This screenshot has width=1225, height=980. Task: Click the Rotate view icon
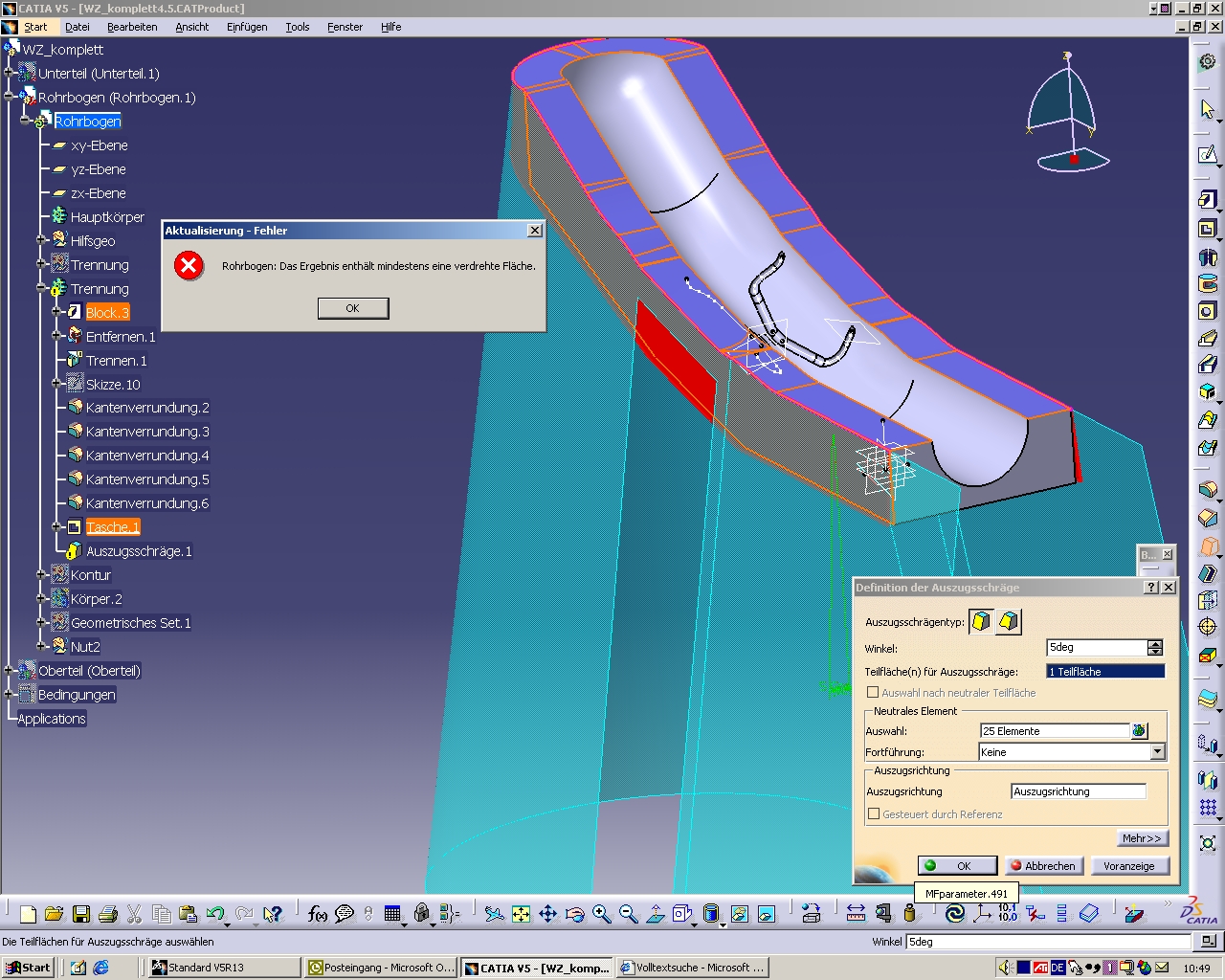click(574, 914)
